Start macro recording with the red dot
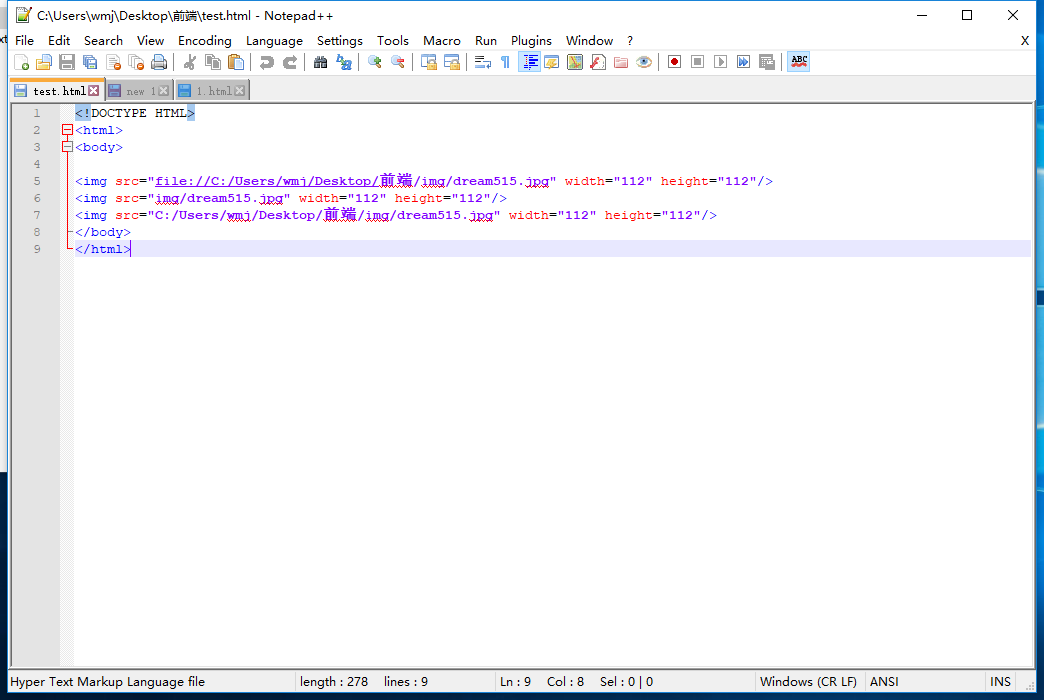Image resolution: width=1044 pixels, height=700 pixels. point(675,62)
